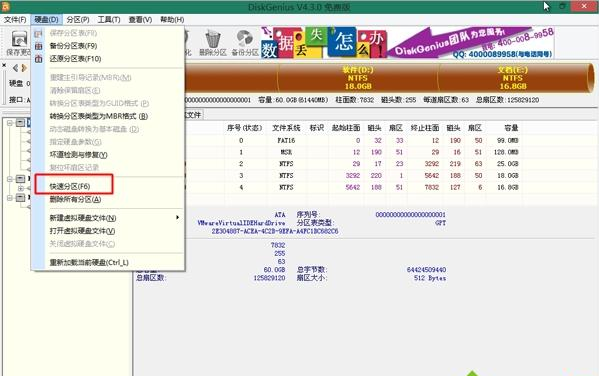Click the 序号(状态) column header
Image resolution: width=599 pixels, height=376 pixels.
[x=244, y=128]
